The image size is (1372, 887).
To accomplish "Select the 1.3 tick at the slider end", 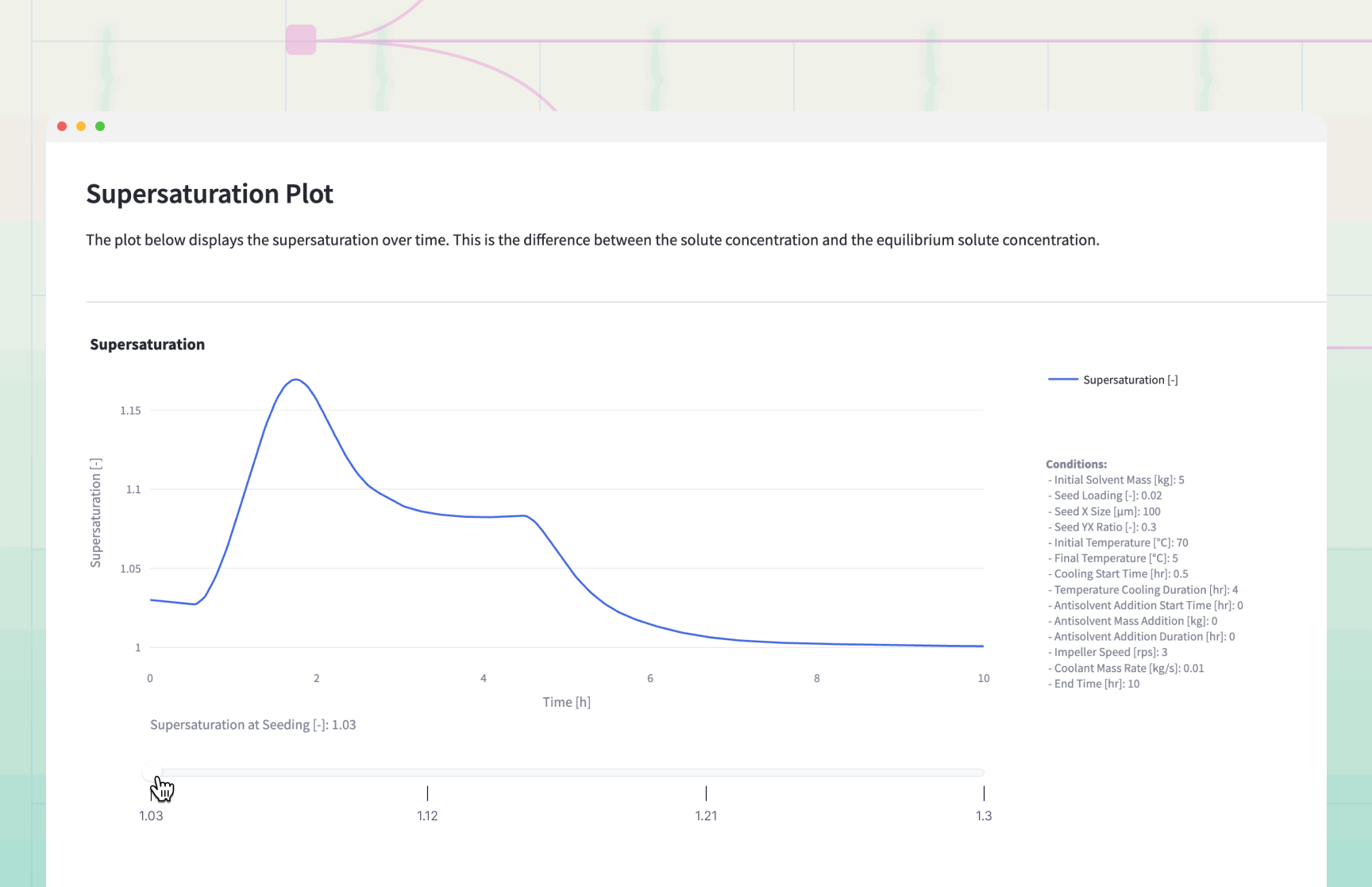I will pos(984,793).
